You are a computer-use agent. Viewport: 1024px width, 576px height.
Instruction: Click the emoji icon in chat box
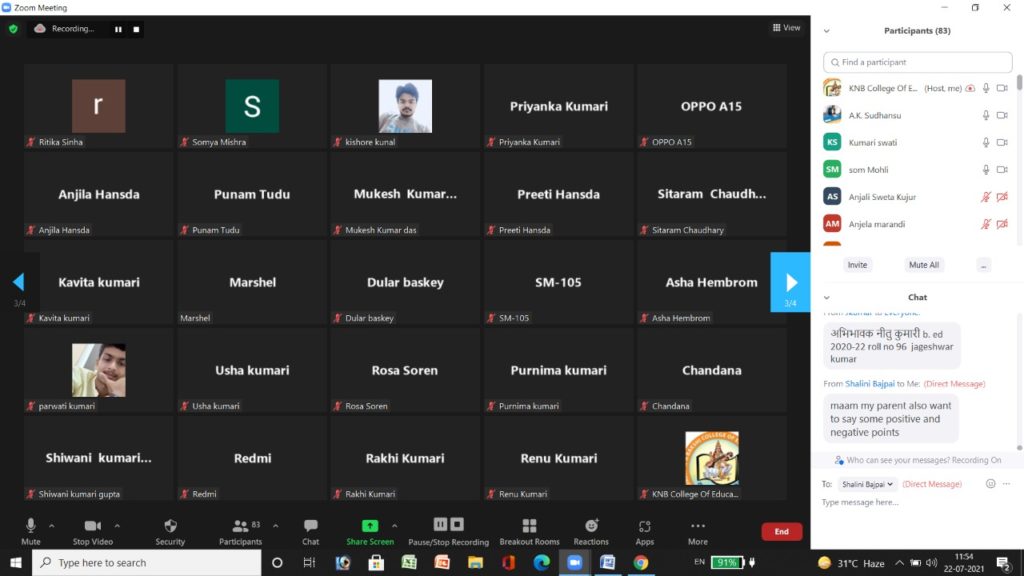coord(990,484)
